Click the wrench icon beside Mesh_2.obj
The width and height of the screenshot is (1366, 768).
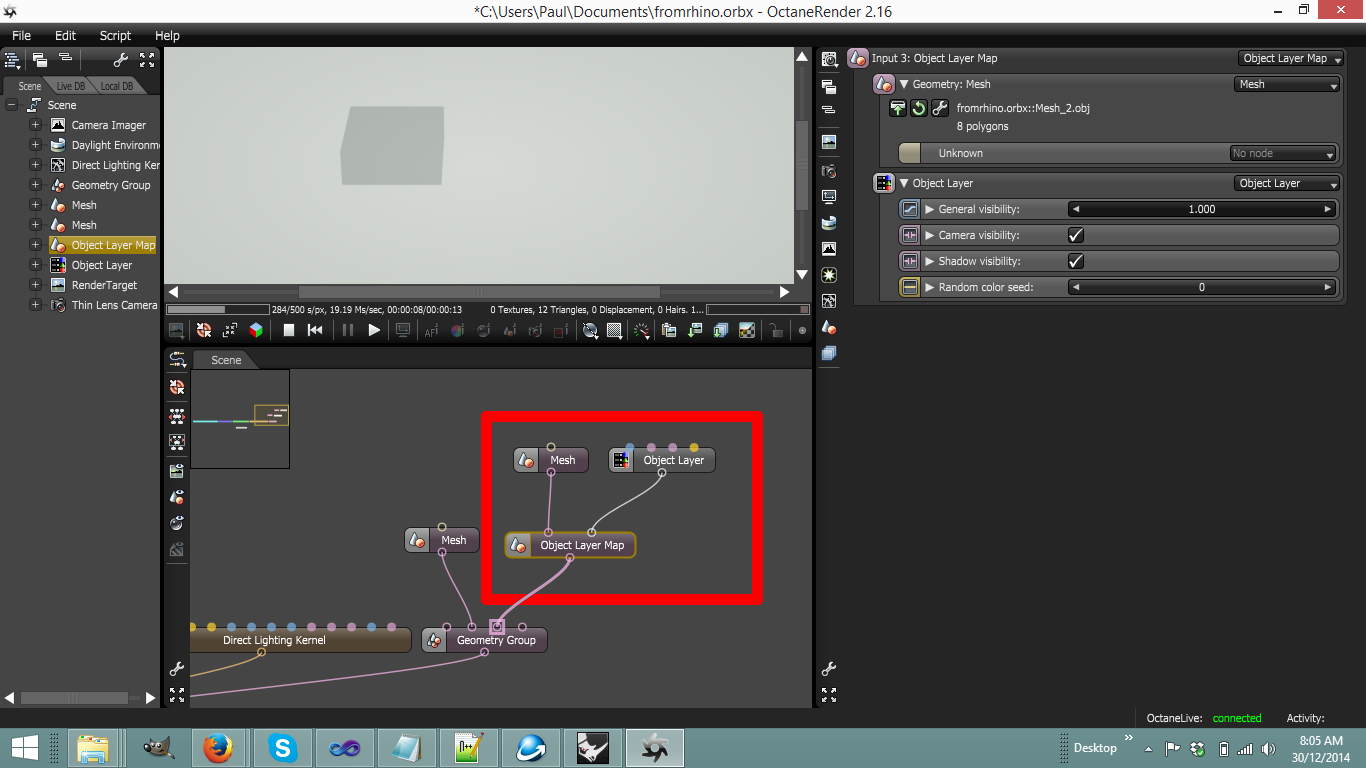click(x=940, y=108)
